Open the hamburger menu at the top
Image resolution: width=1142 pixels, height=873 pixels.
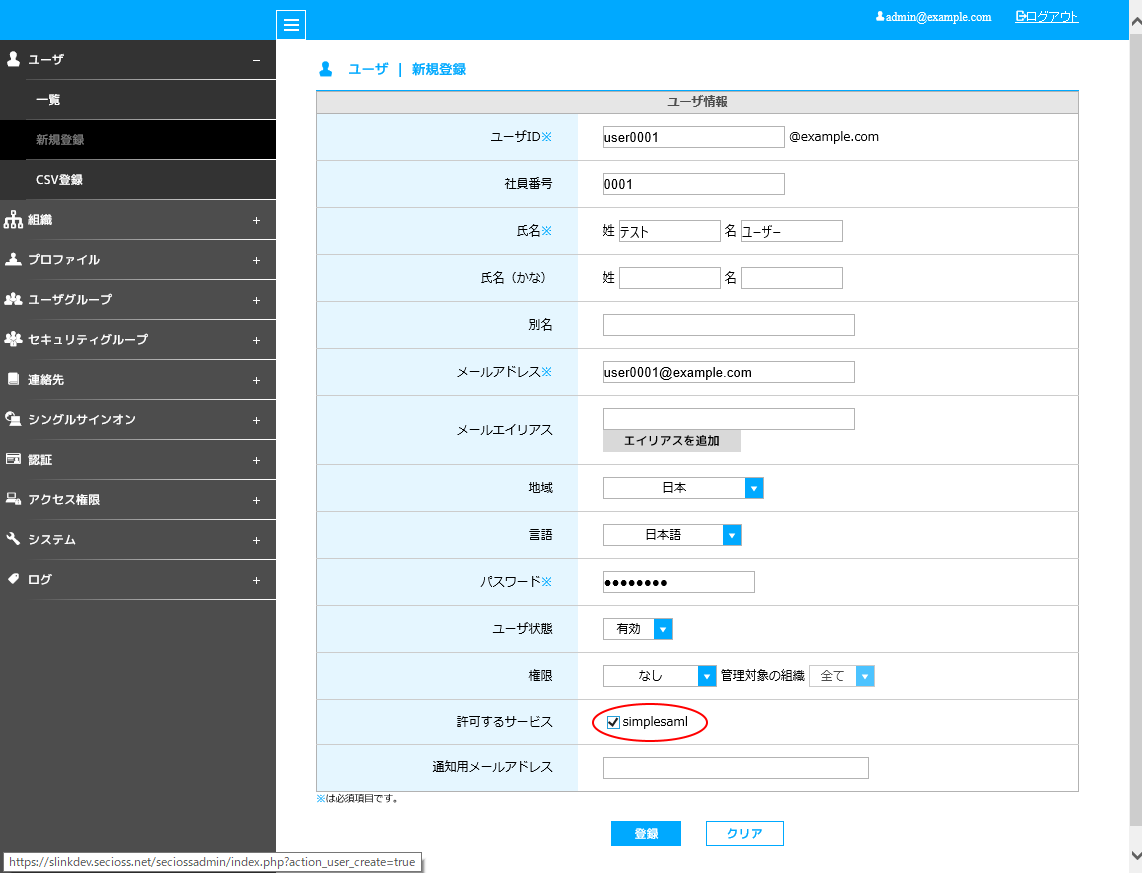(291, 25)
